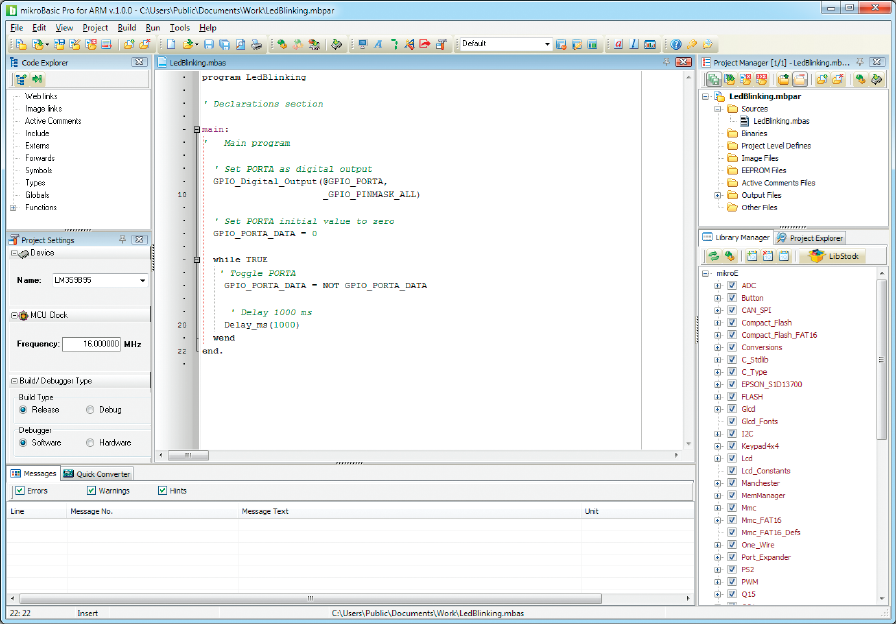
Task: Open the Help icon in the toolbar
Action: point(676,45)
